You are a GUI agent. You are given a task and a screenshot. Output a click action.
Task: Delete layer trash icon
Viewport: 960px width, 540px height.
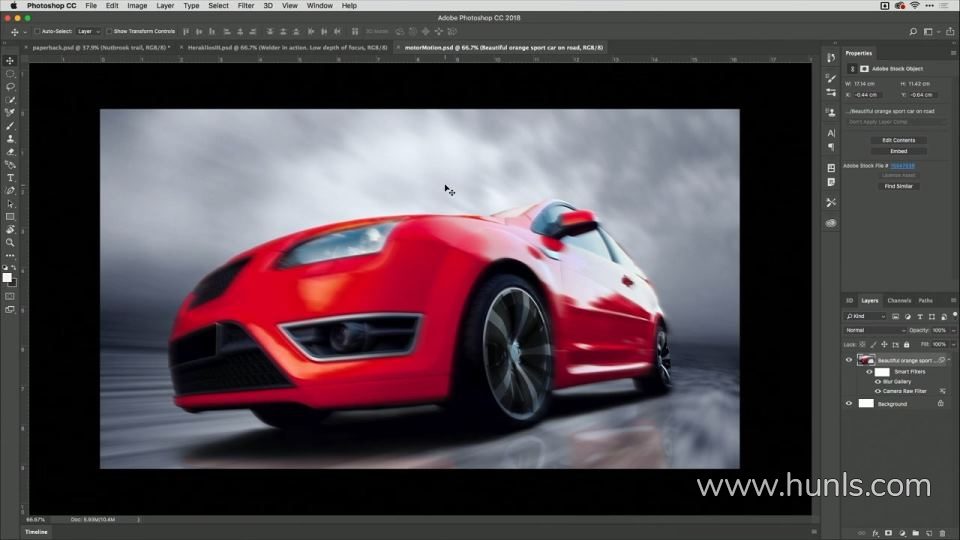[942, 533]
